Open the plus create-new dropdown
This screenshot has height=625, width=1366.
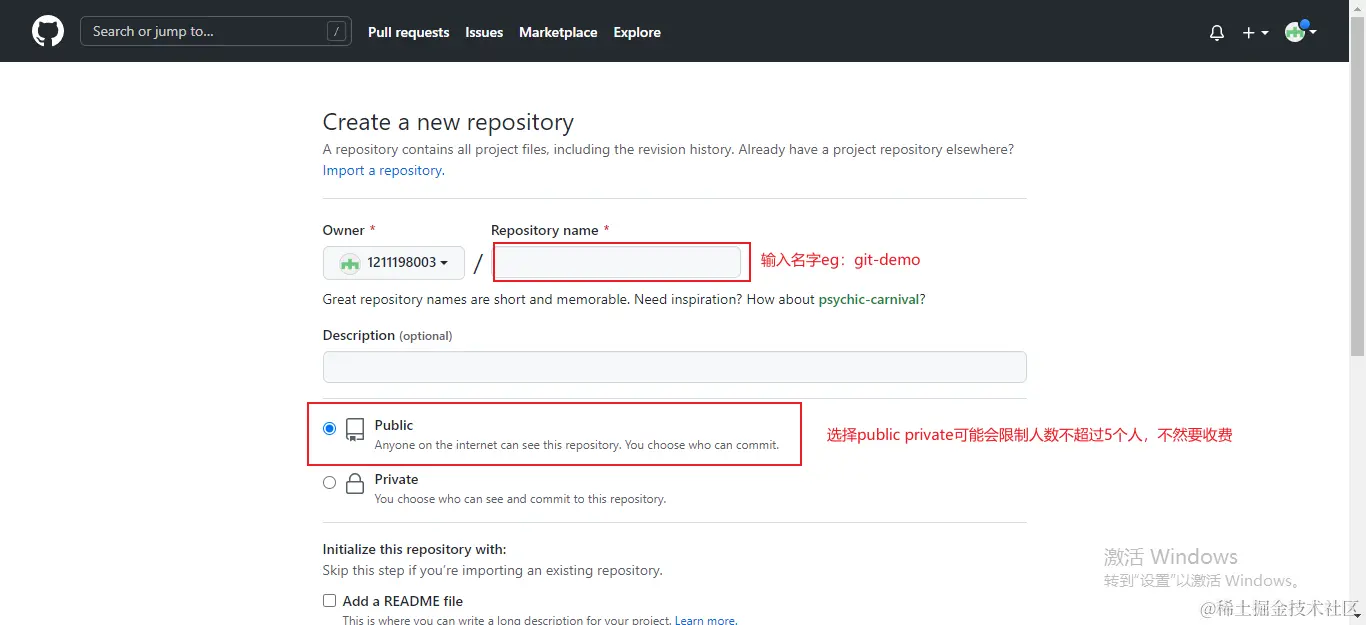click(1255, 32)
